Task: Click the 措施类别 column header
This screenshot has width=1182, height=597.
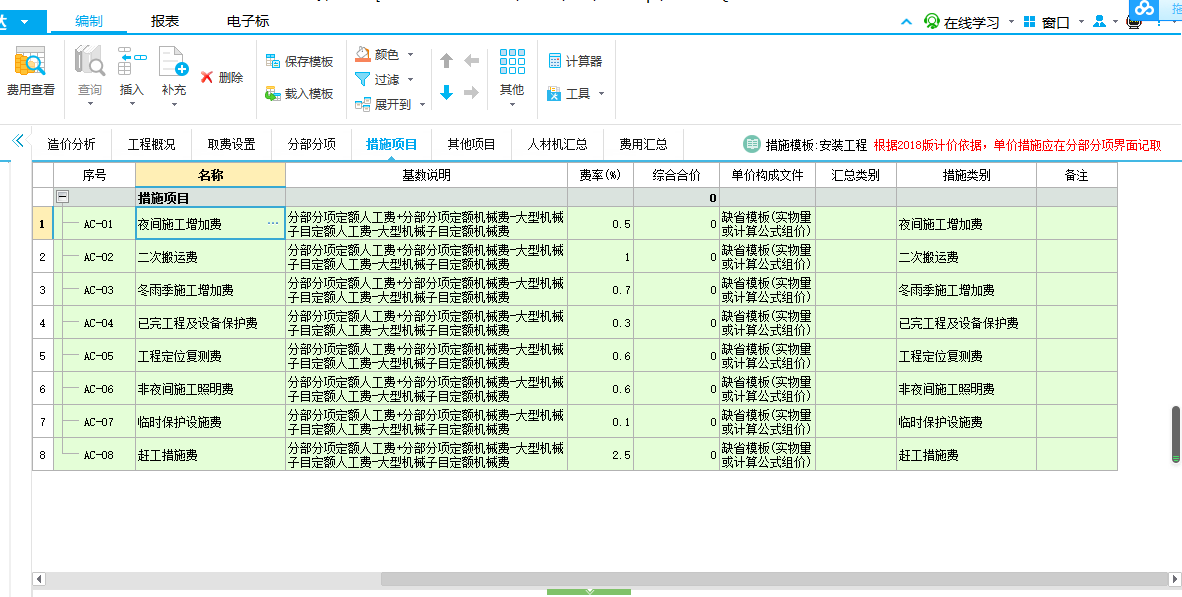Action: [966, 175]
